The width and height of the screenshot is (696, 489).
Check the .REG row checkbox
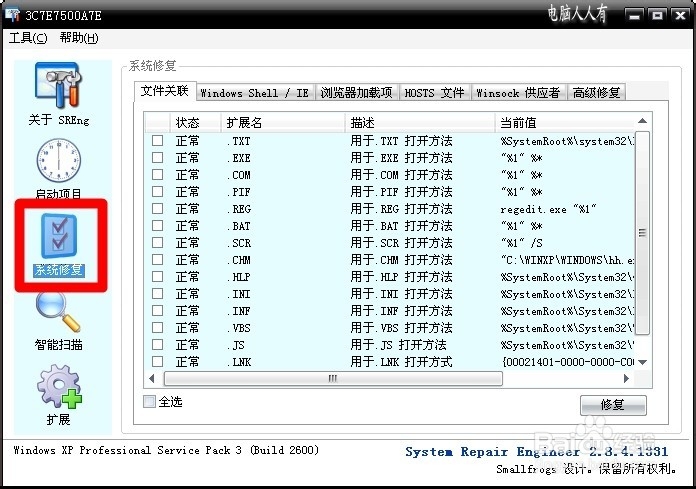157,209
